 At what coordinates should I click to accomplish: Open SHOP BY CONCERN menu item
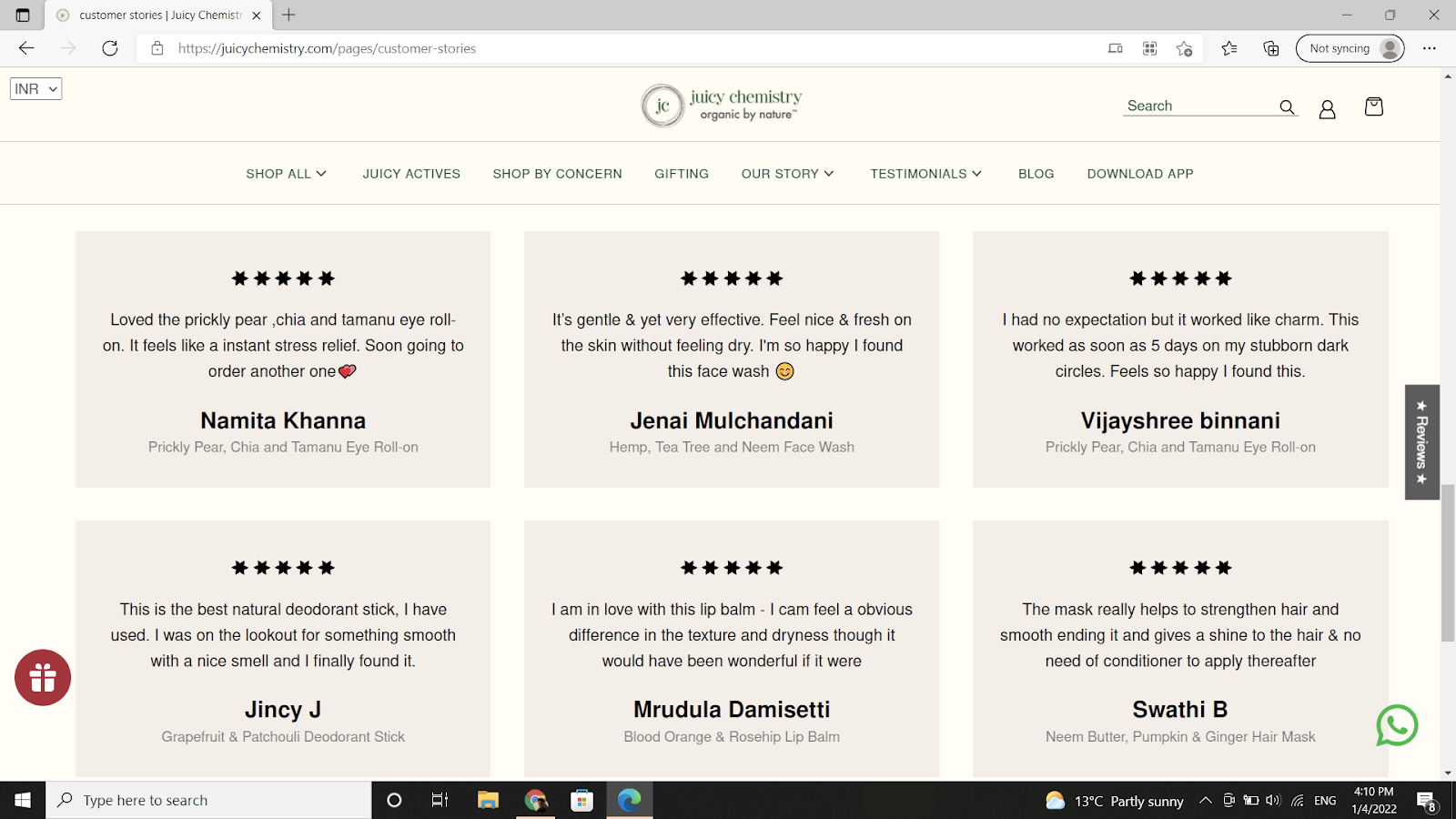(x=558, y=174)
